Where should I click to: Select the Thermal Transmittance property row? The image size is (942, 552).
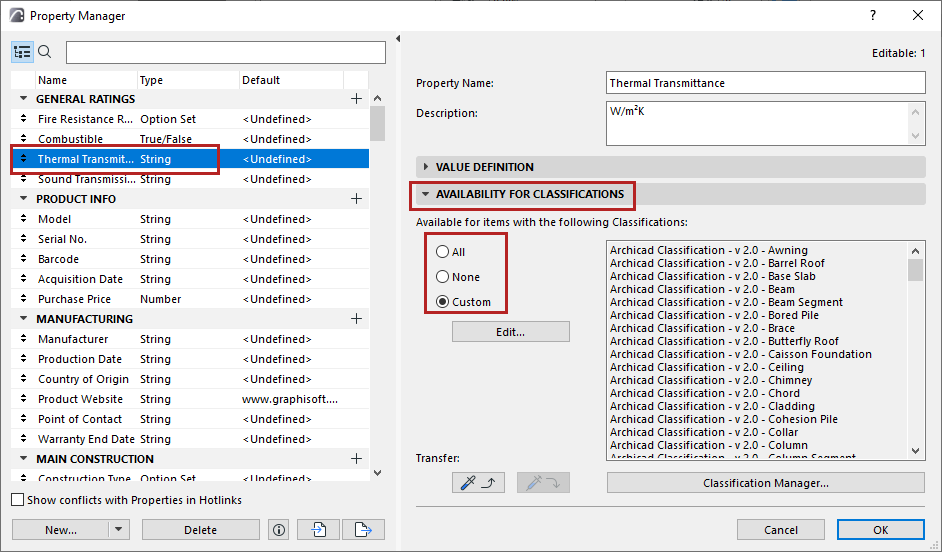[190, 159]
